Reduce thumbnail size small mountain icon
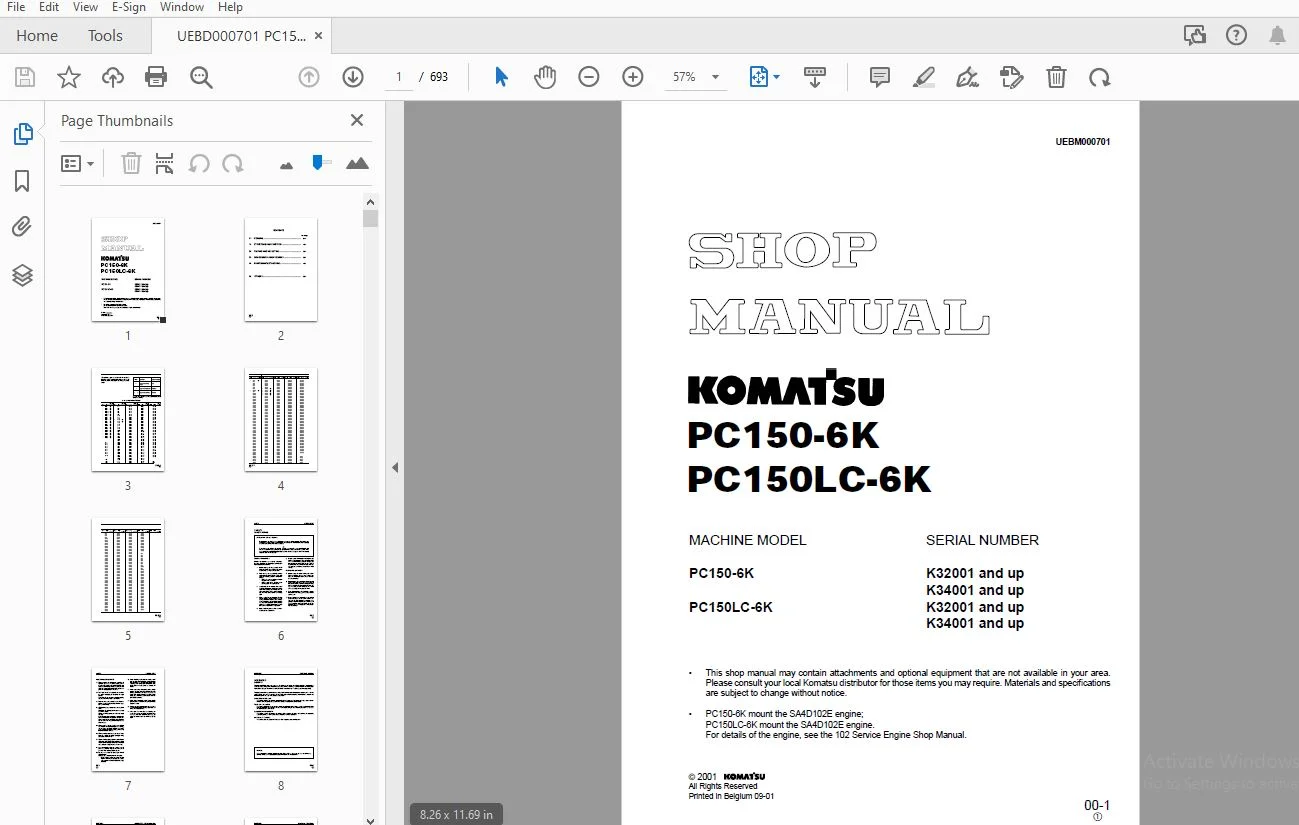Viewport: 1299px width, 825px height. (x=287, y=165)
